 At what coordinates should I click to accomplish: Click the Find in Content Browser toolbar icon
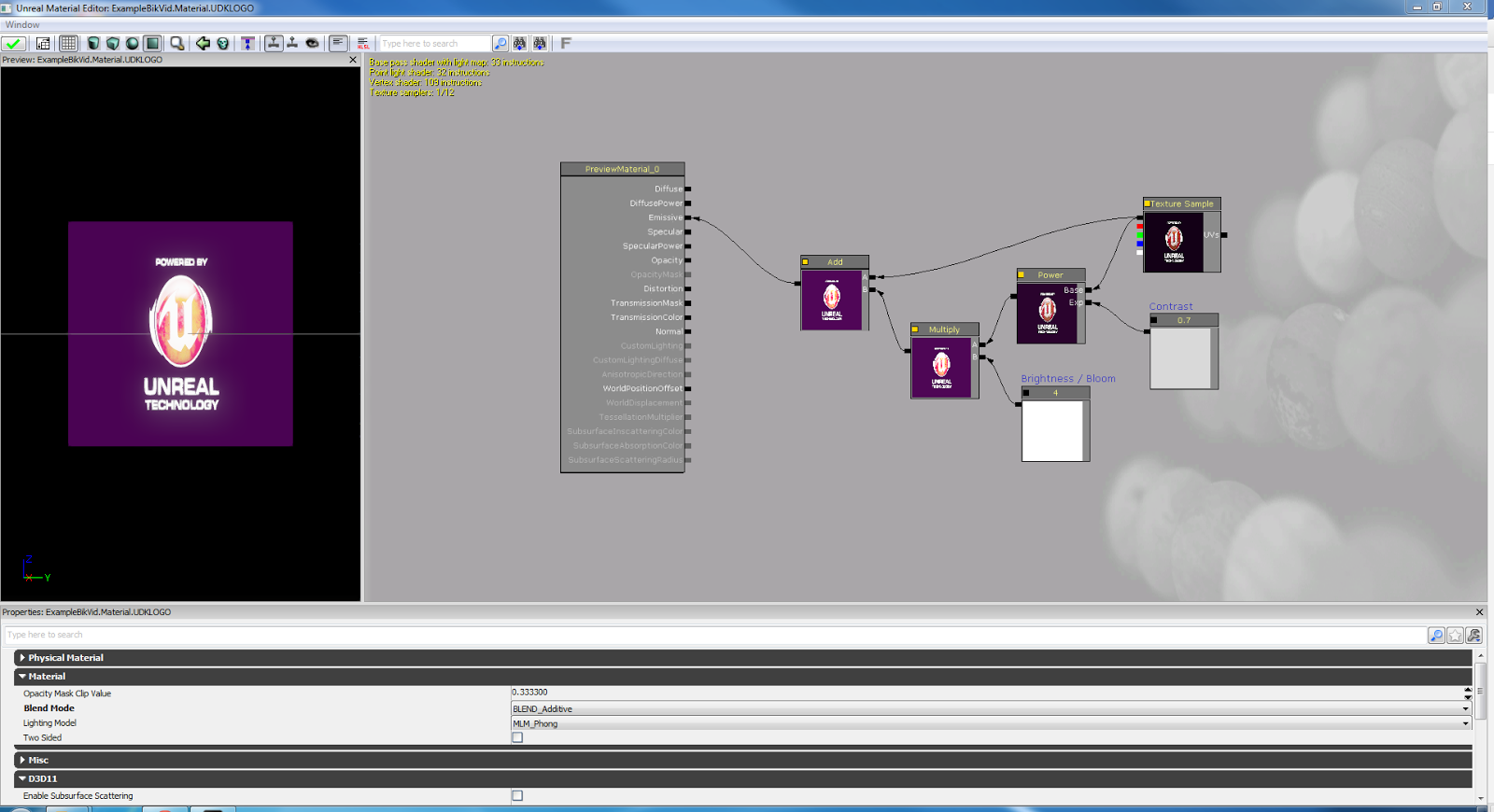(43, 44)
